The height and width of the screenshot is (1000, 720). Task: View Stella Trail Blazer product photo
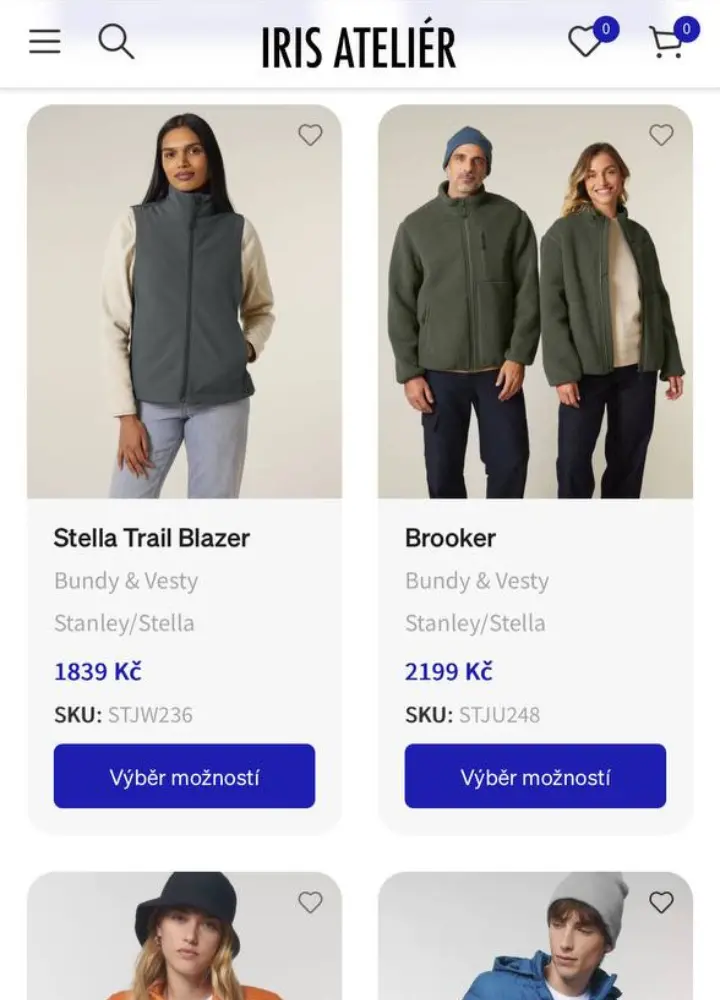[184, 302]
